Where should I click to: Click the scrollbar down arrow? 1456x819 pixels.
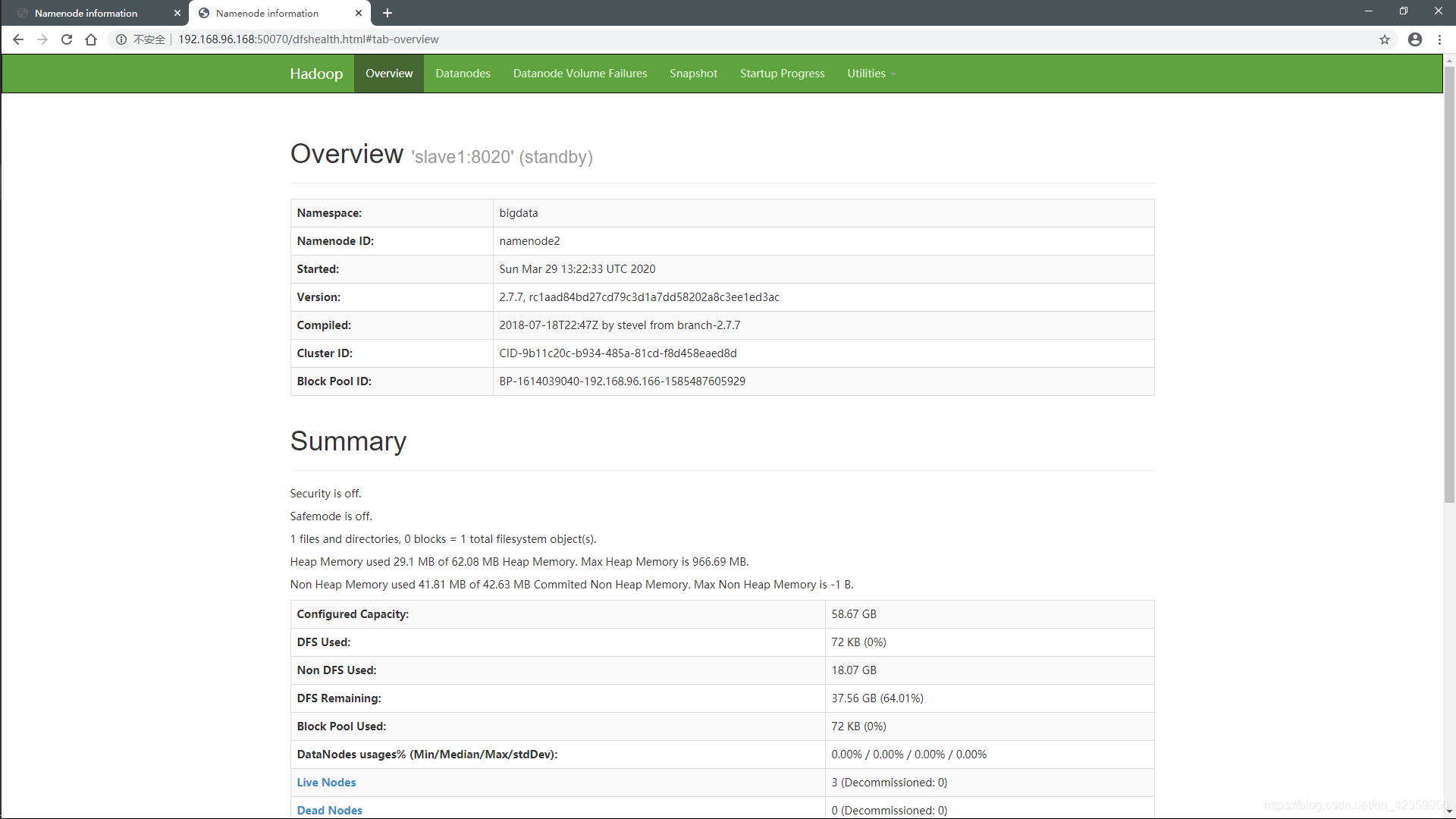(1449, 812)
